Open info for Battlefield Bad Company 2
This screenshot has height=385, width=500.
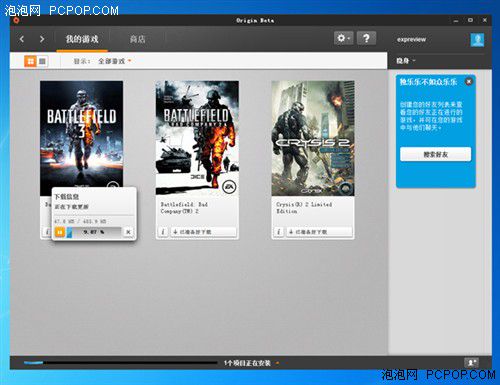[163, 232]
